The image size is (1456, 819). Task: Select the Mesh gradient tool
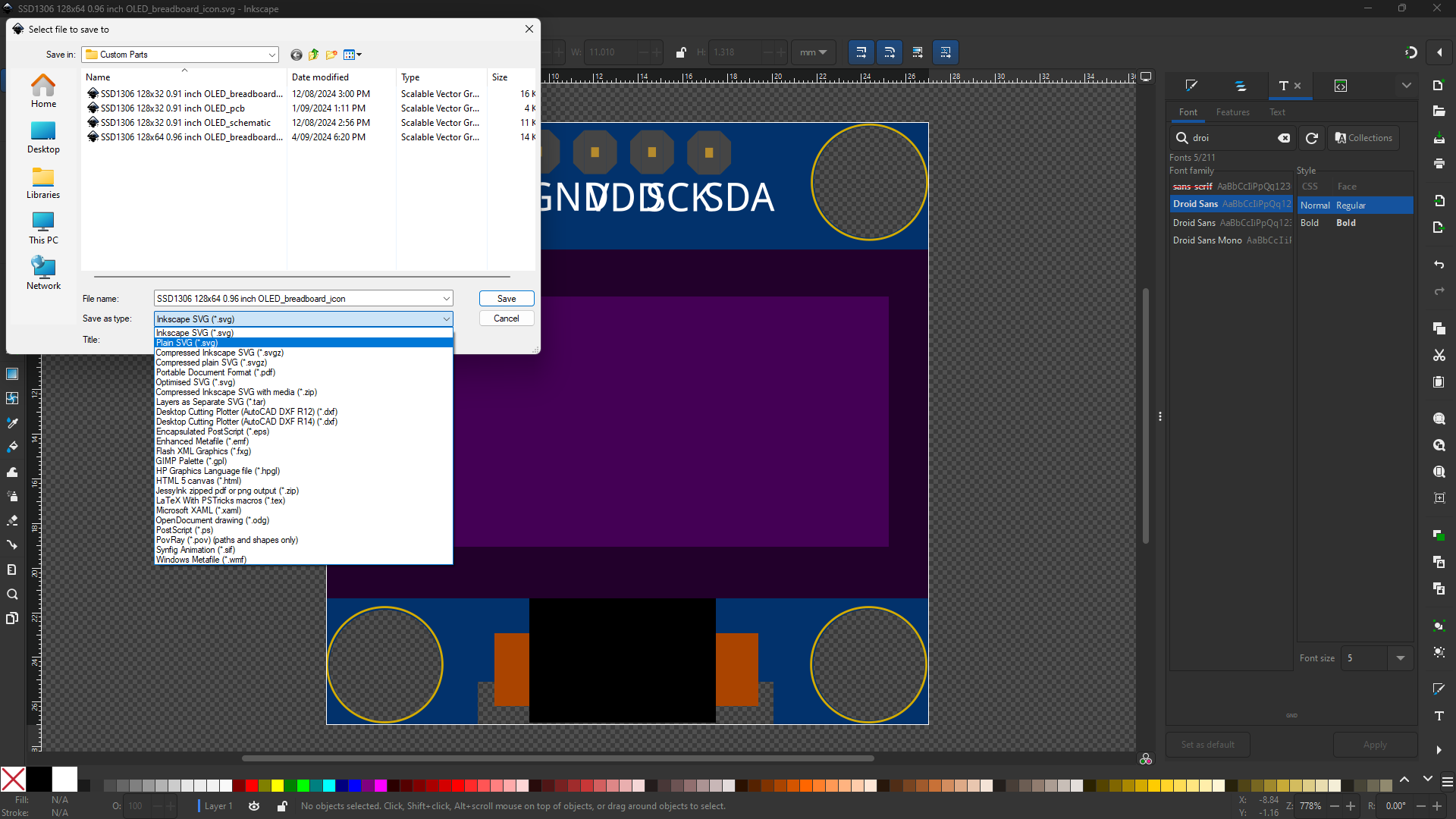(x=12, y=398)
